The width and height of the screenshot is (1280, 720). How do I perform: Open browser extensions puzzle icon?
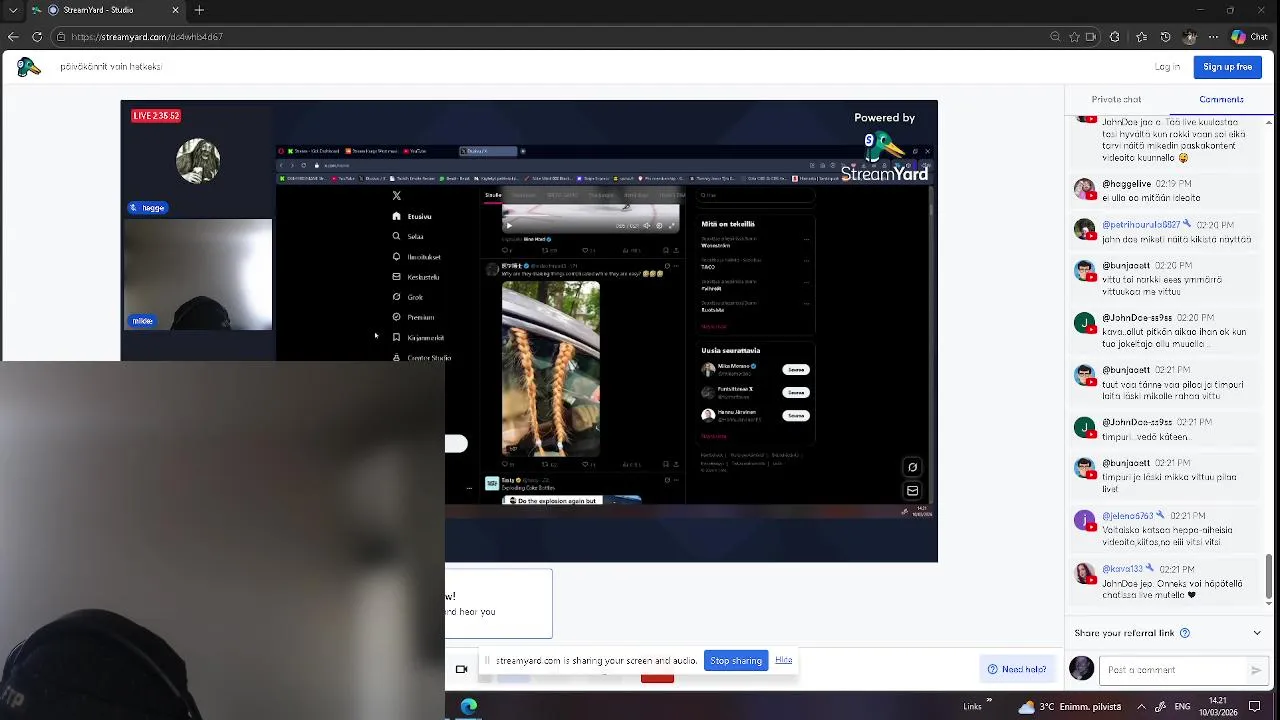[1115, 37]
